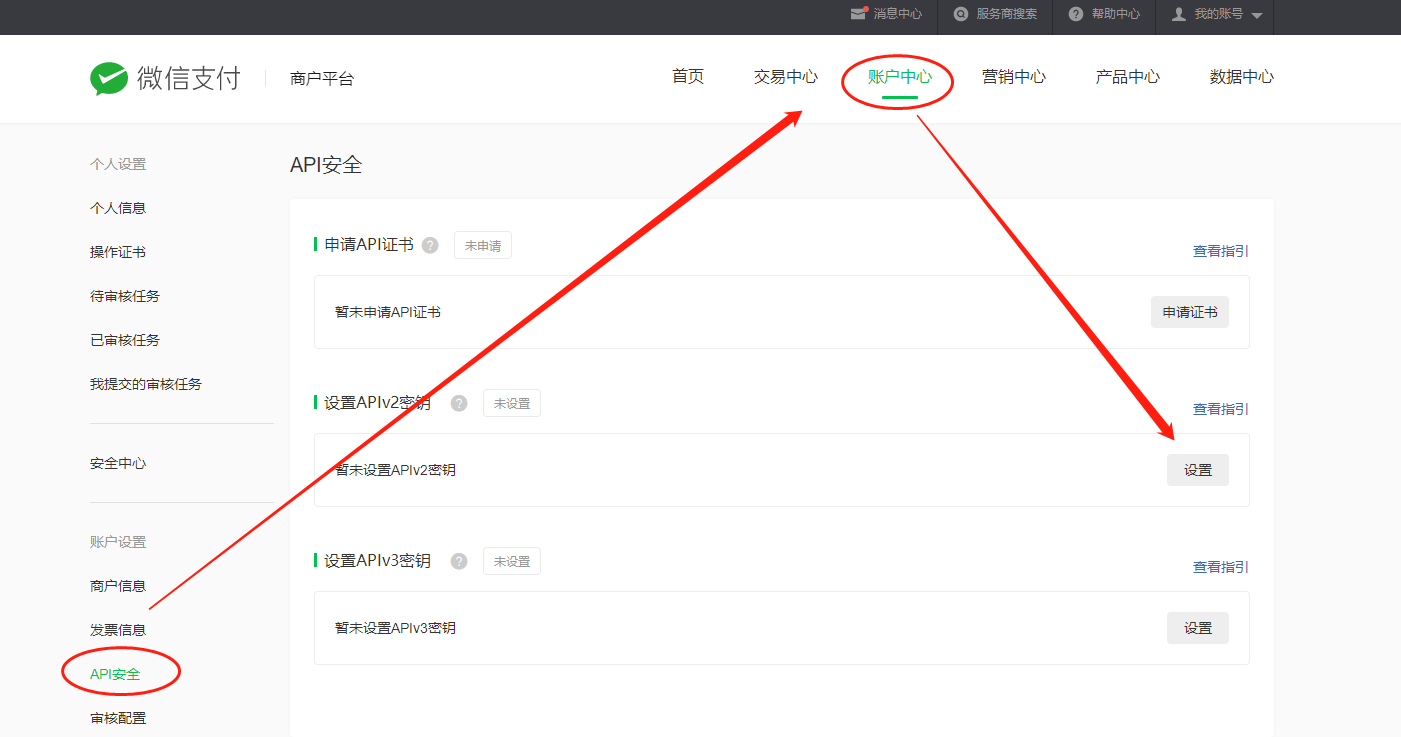Screen dimensions: 1401x737
Task: Click help icon beside 设置APIv2密钥
Action: pyautogui.click(x=459, y=403)
